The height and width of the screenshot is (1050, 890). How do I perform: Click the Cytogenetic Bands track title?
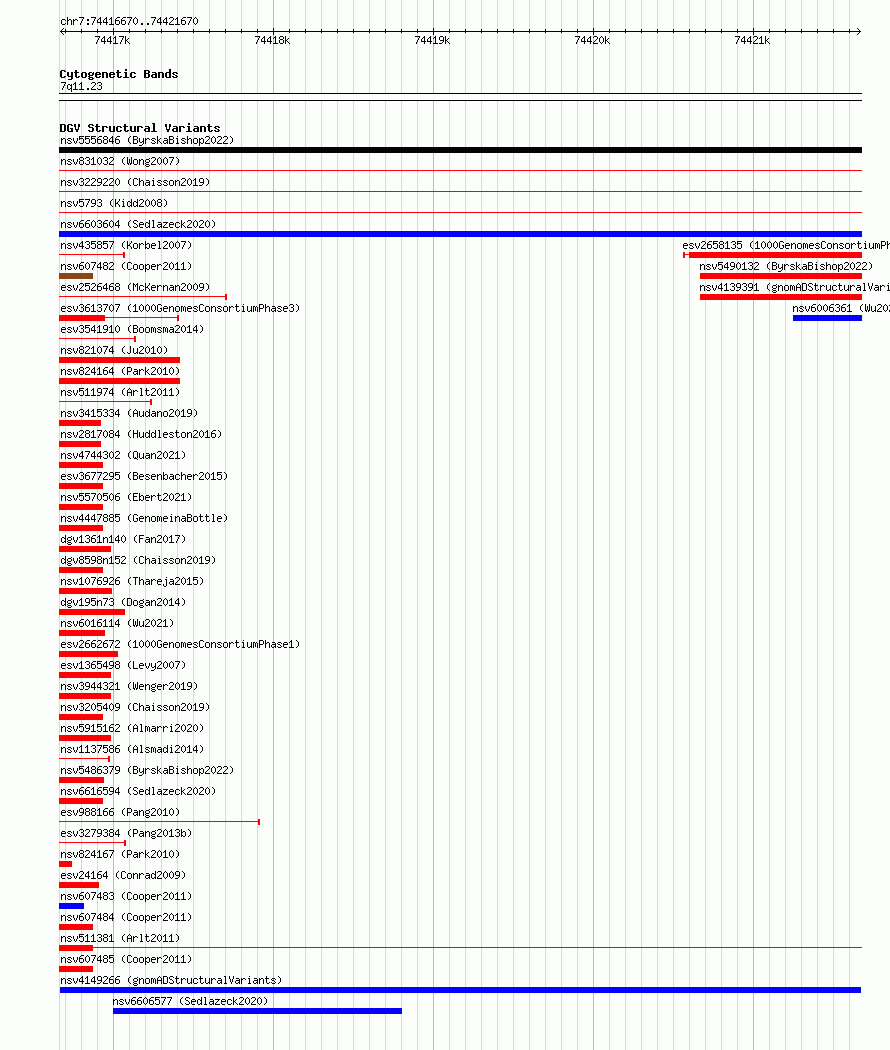tap(119, 74)
